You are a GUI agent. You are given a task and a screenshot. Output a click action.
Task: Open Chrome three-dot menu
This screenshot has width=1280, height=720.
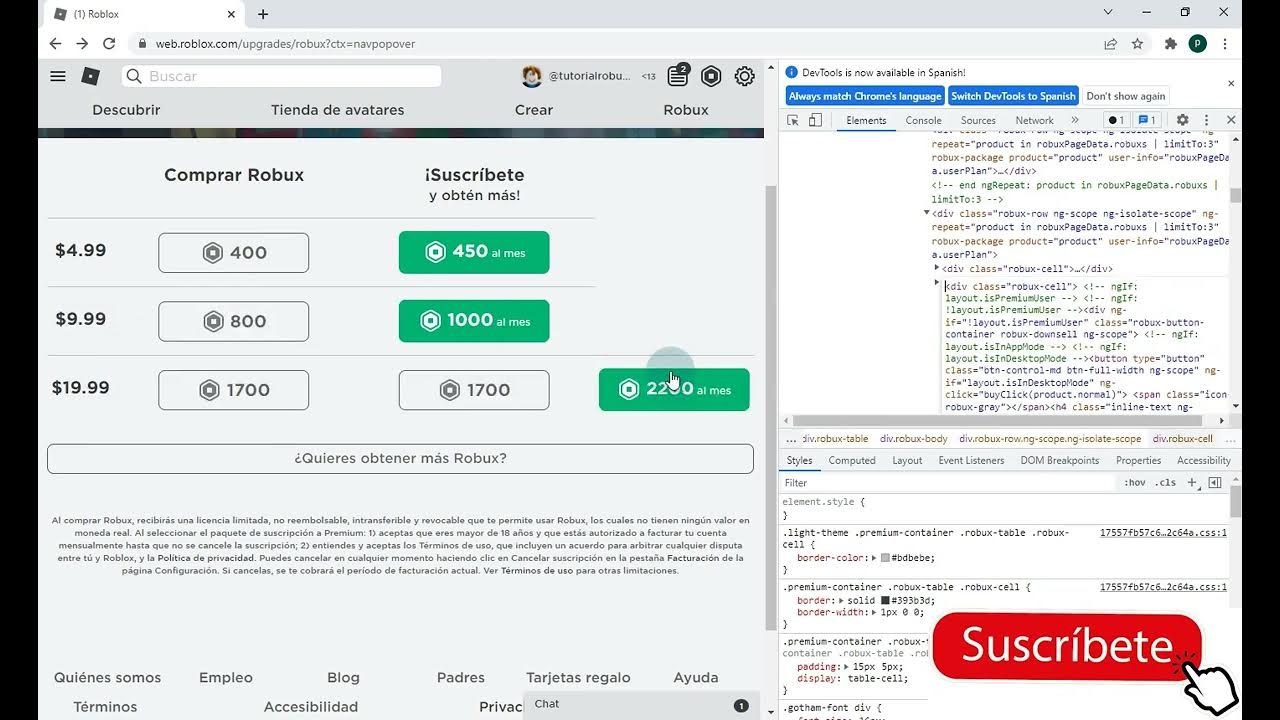tap(1225, 44)
